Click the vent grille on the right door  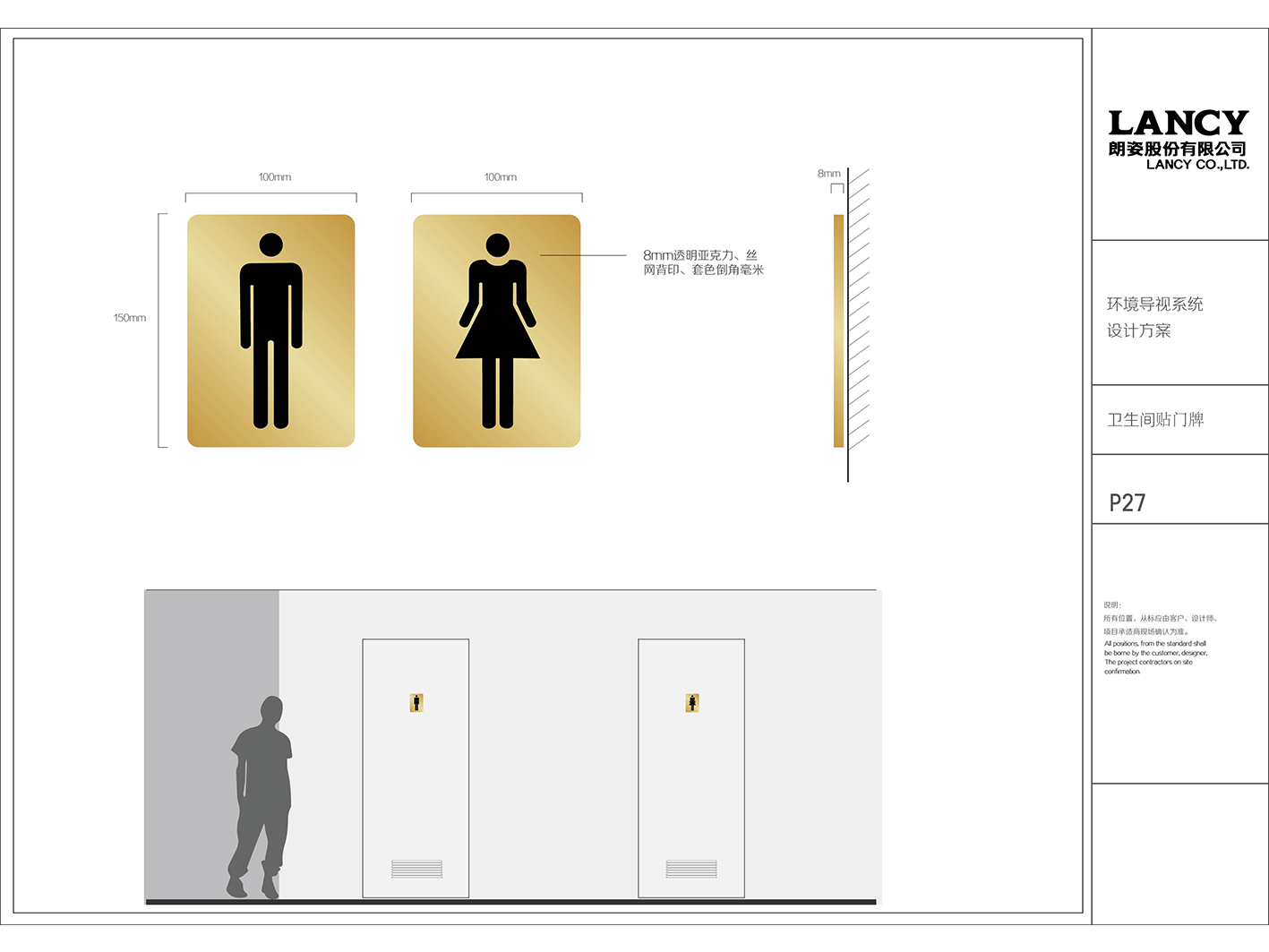(691, 869)
